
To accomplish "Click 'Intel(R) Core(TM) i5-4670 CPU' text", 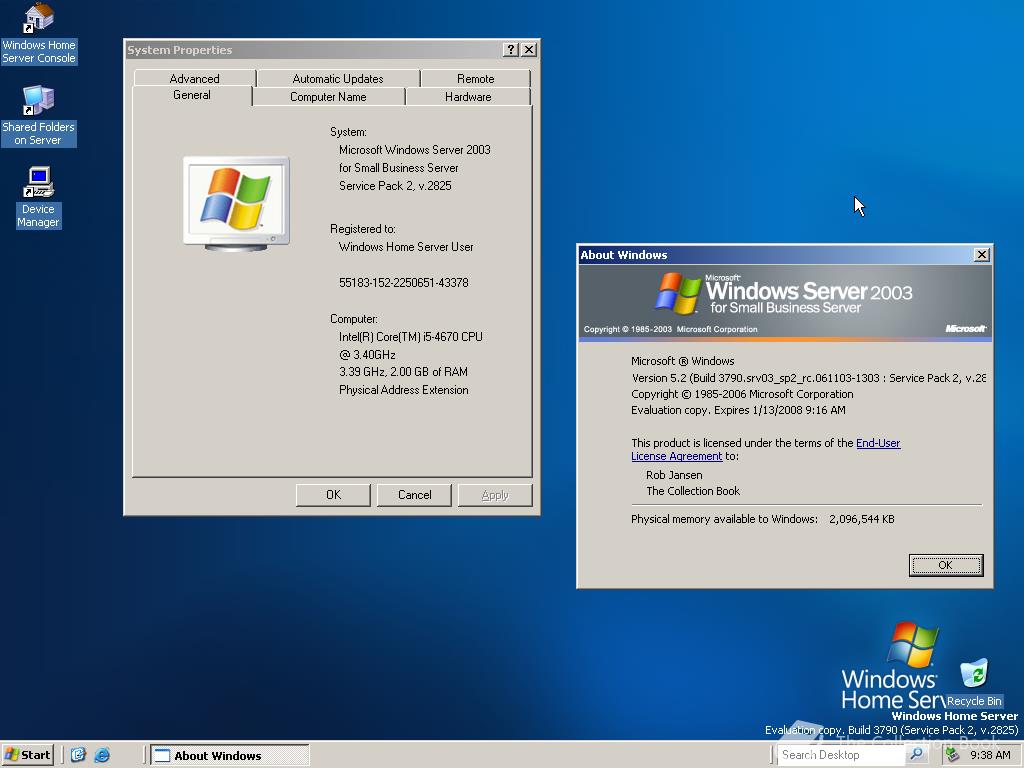I will [x=411, y=337].
